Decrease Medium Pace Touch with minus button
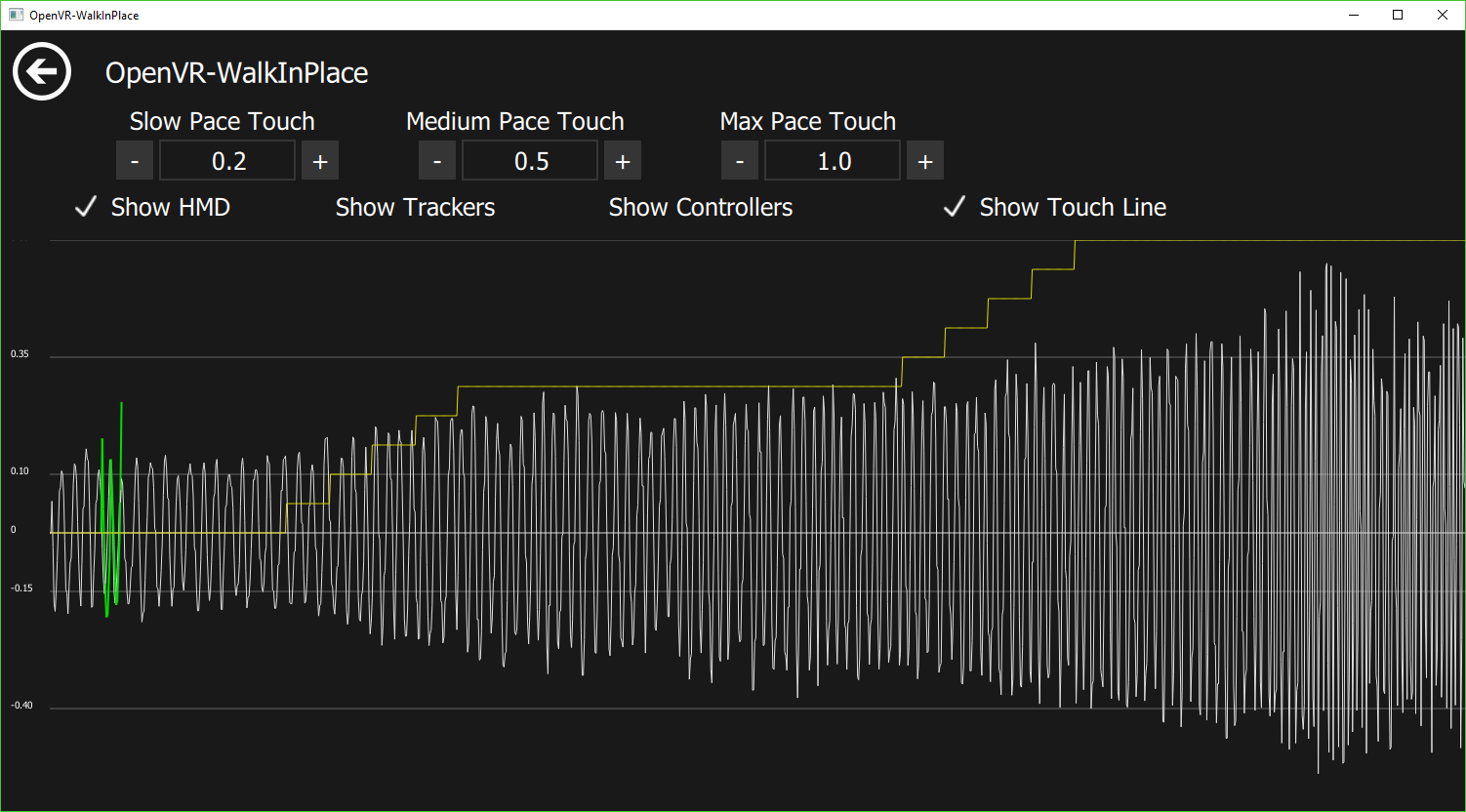Screen dimensions: 1466x812 click(x=437, y=161)
